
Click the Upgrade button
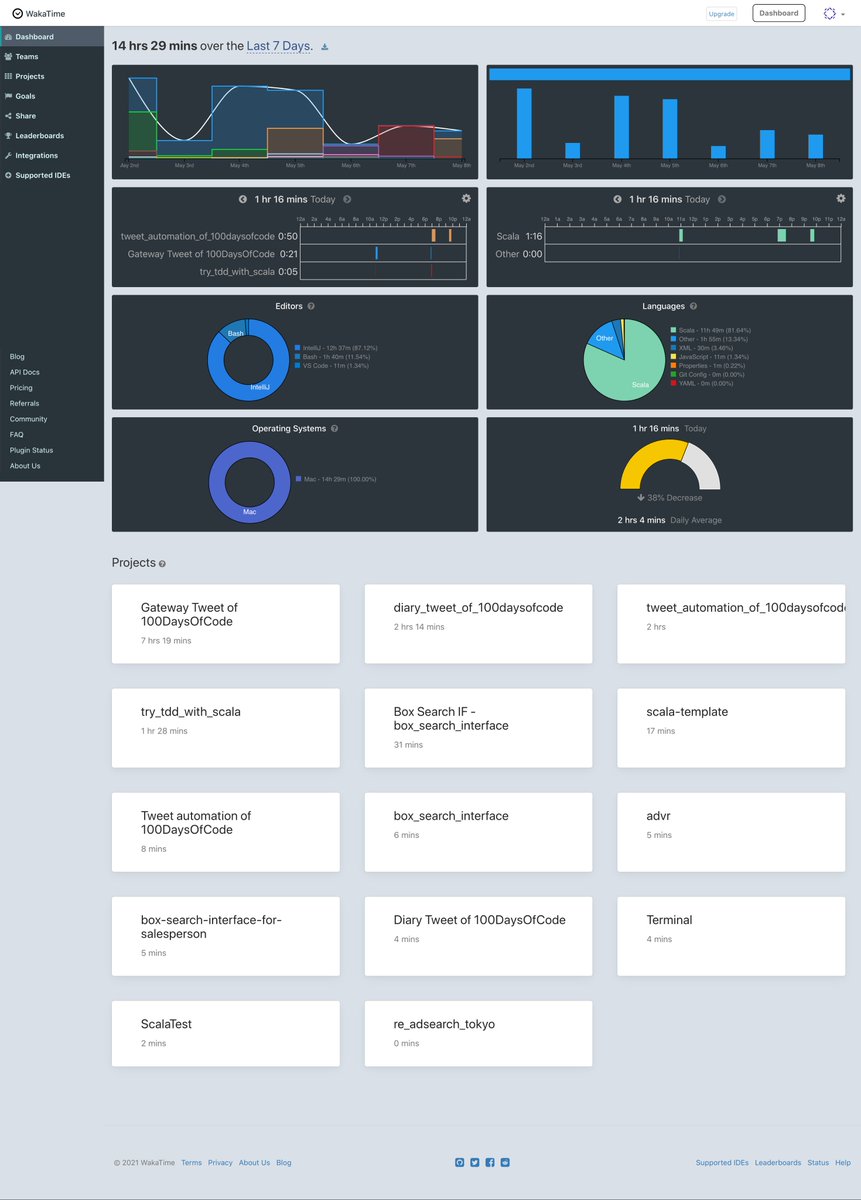click(x=720, y=13)
